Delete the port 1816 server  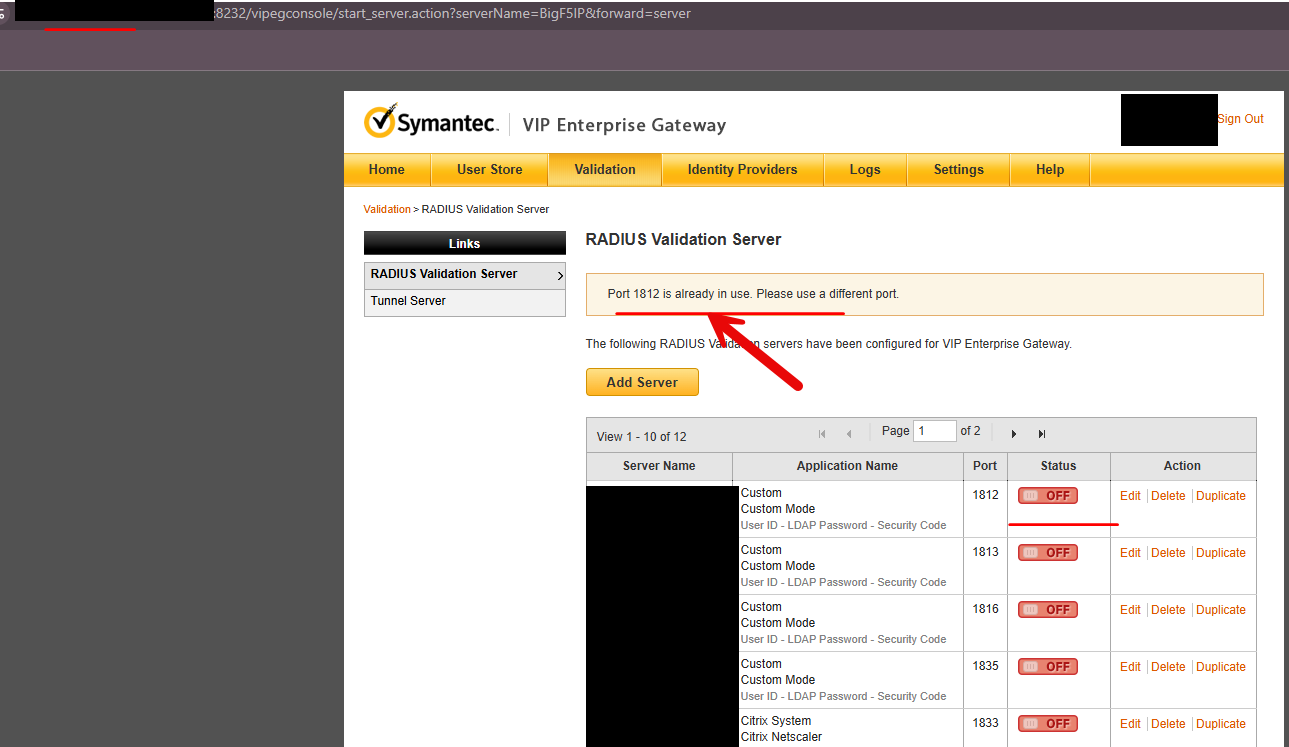[1168, 610]
